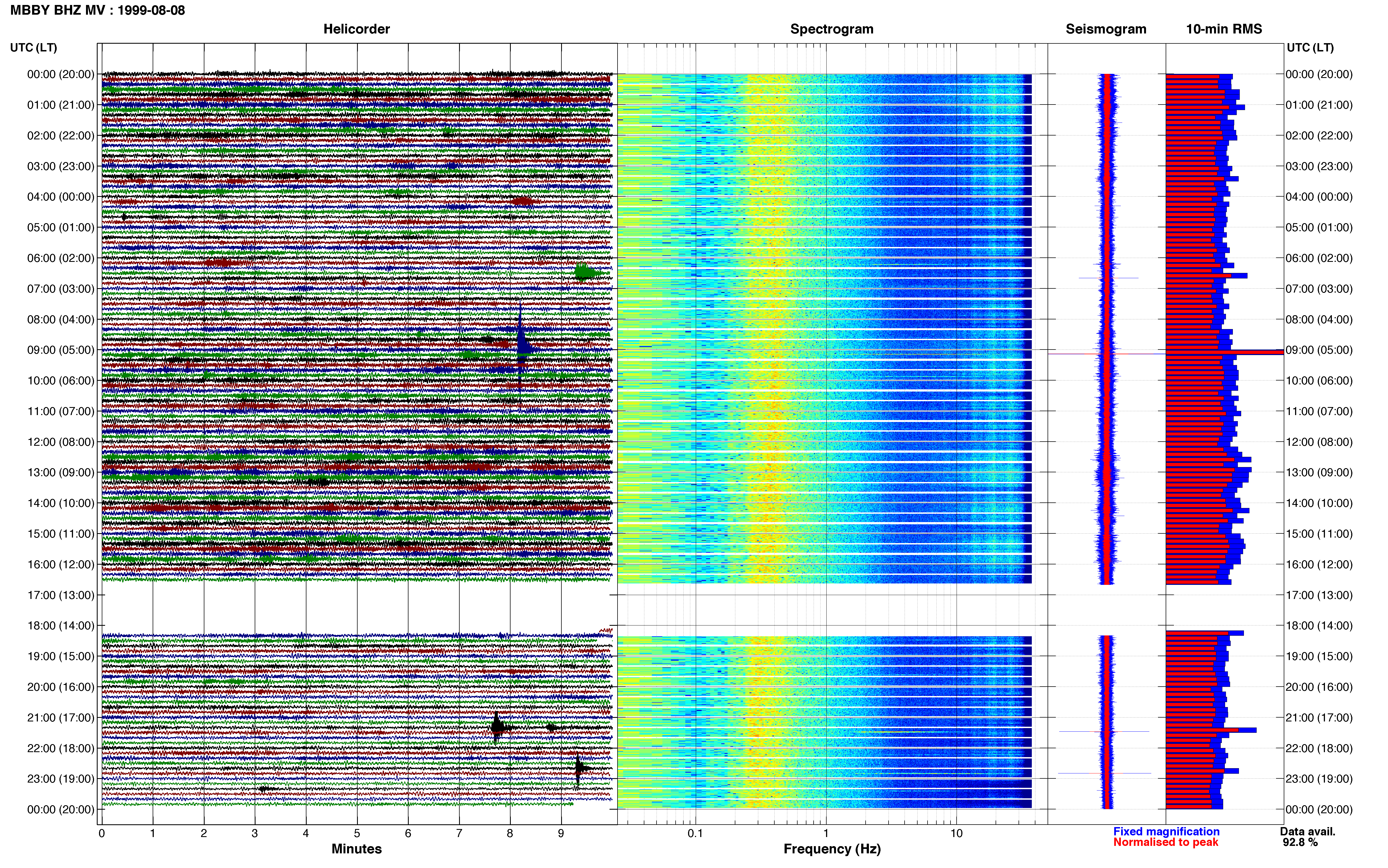Image resolution: width=1388 pixels, height=868 pixels.
Task: Click helicorder time label '05:00 (01:00)'
Action: click(x=61, y=227)
